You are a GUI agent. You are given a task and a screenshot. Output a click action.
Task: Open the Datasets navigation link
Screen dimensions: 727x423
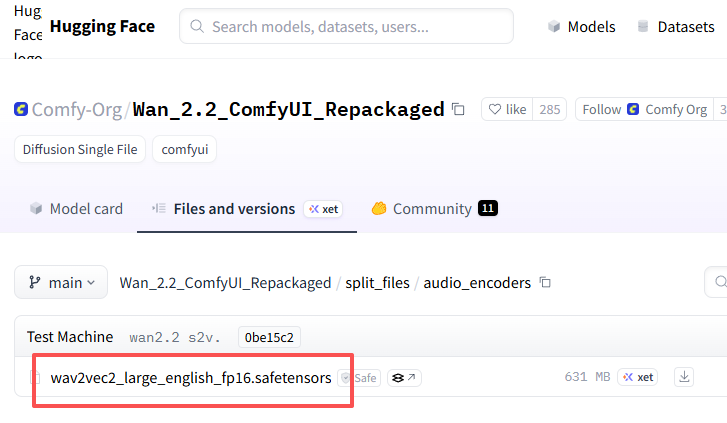pos(676,27)
